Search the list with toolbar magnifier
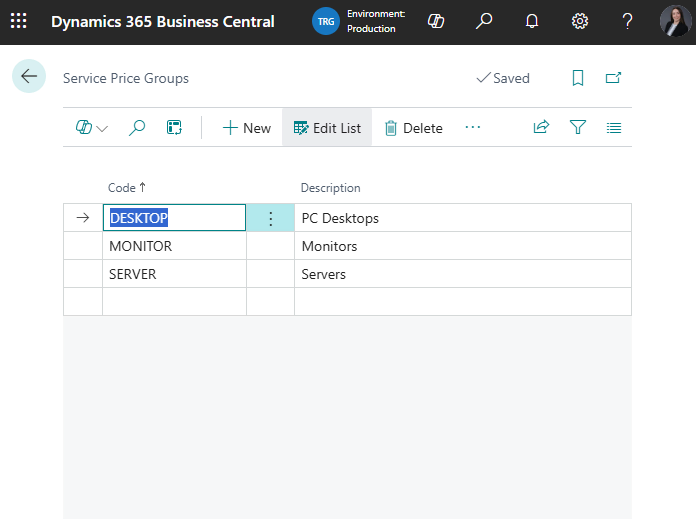 pyautogui.click(x=138, y=128)
